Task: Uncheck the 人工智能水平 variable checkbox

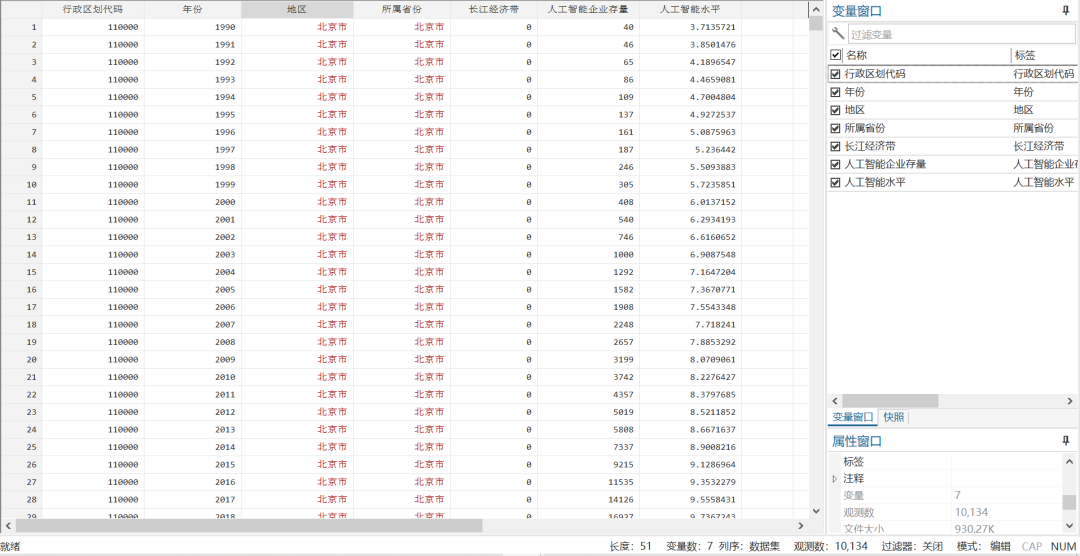Action: tap(835, 183)
